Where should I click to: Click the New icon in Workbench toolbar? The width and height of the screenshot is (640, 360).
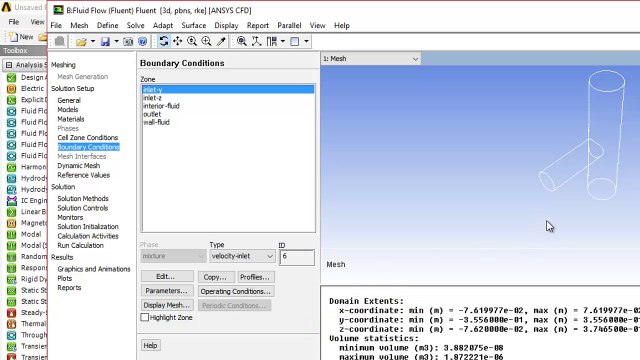point(13,37)
